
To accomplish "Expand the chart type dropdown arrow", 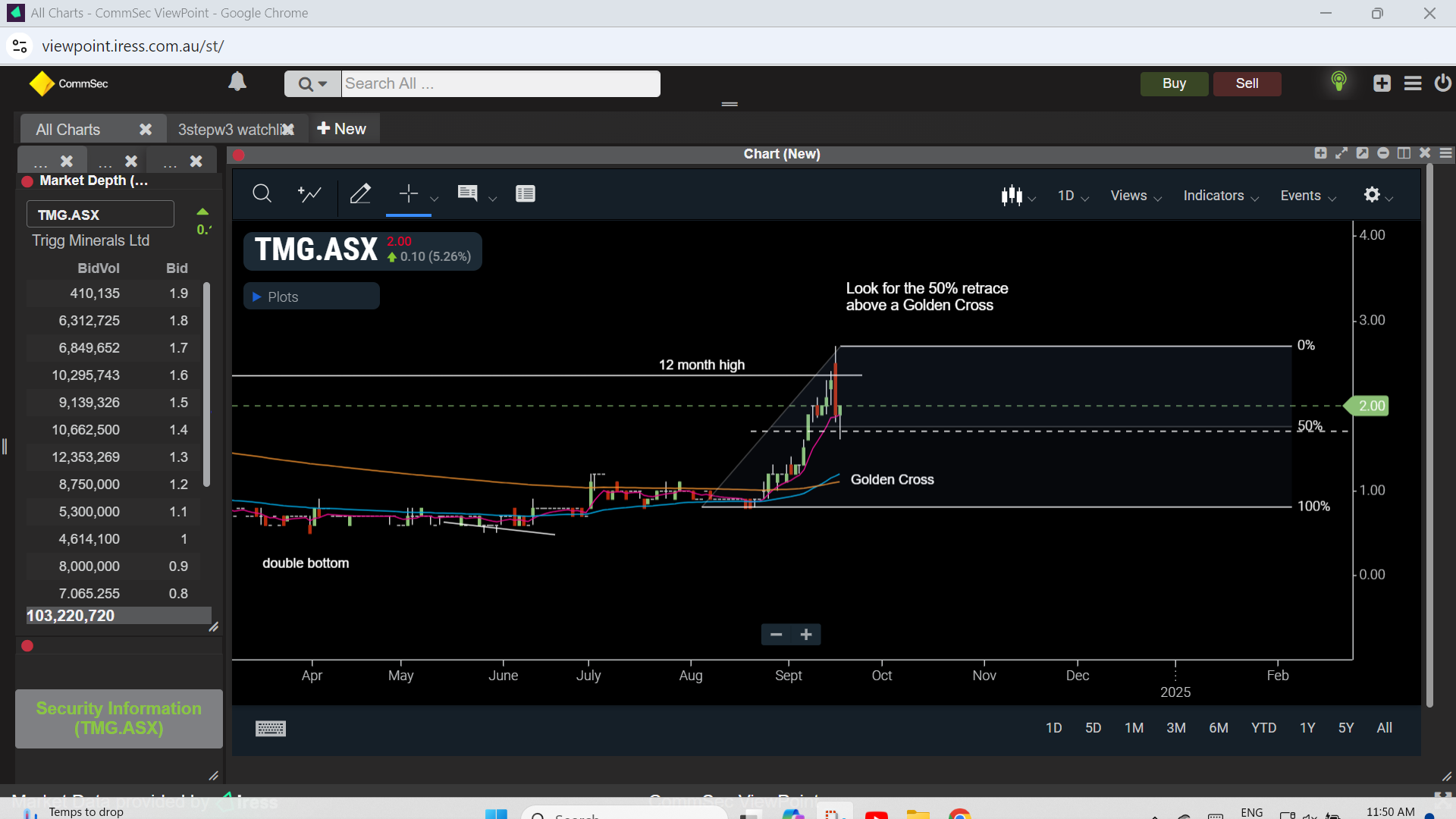I will 1032,199.
